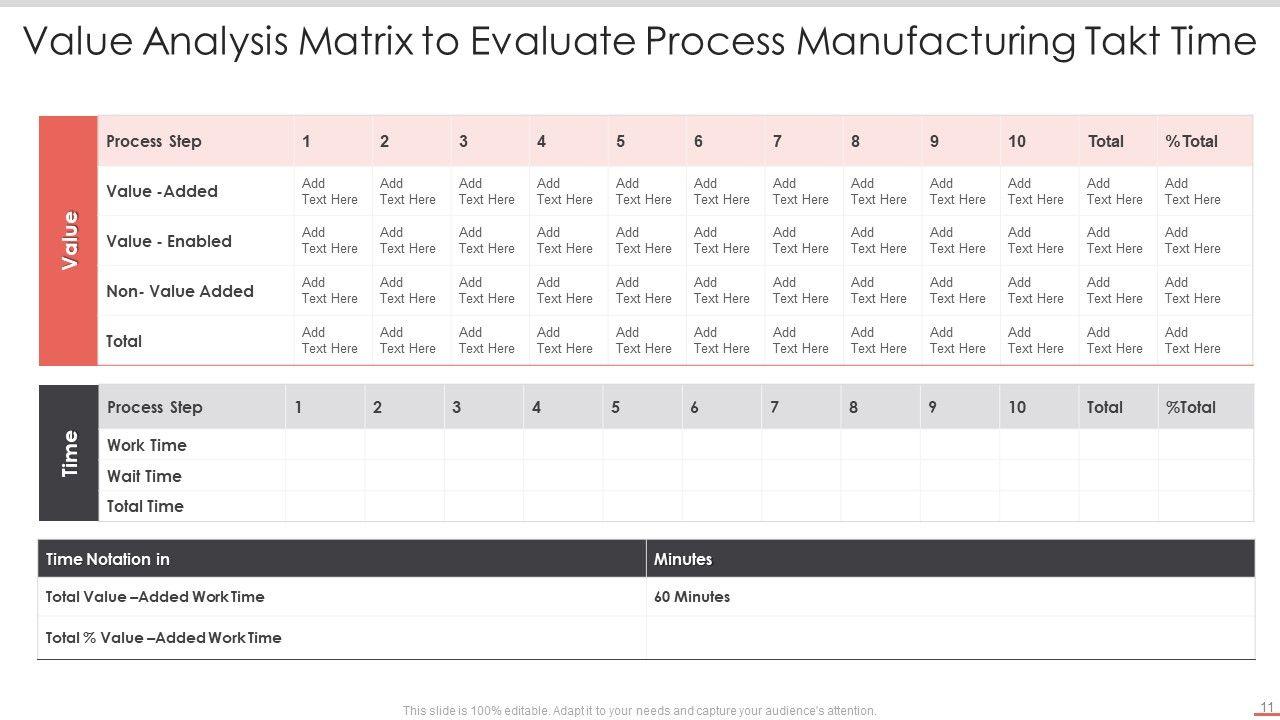This screenshot has width=1280, height=720.
Task: Click the Value - Enabled row label
Action: (169, 241)
